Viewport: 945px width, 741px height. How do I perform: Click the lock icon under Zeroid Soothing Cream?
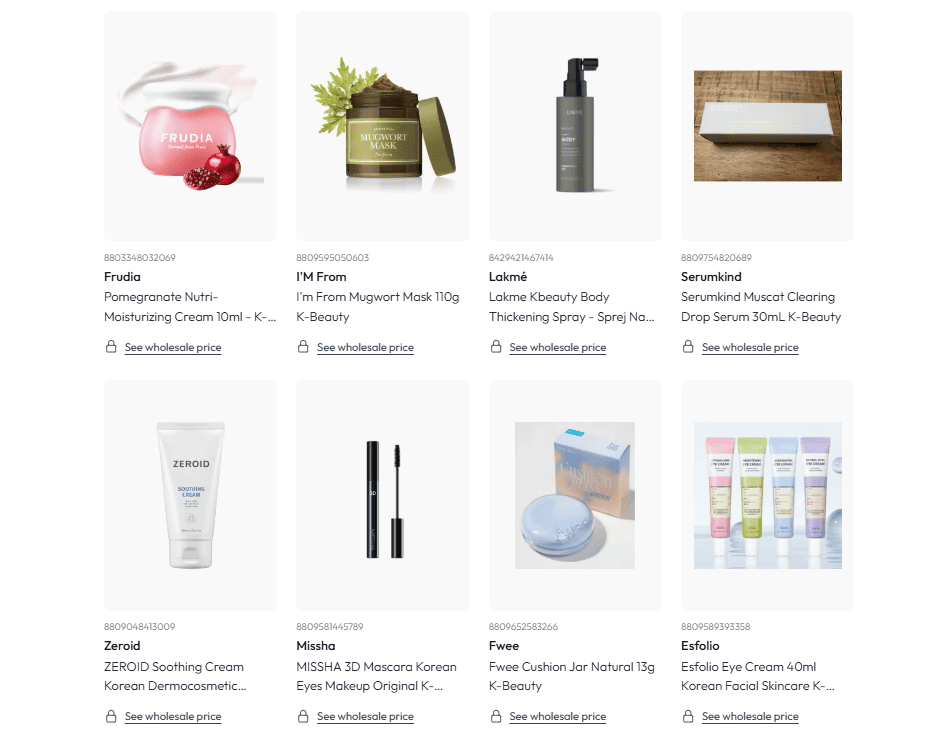click(111, 716)
